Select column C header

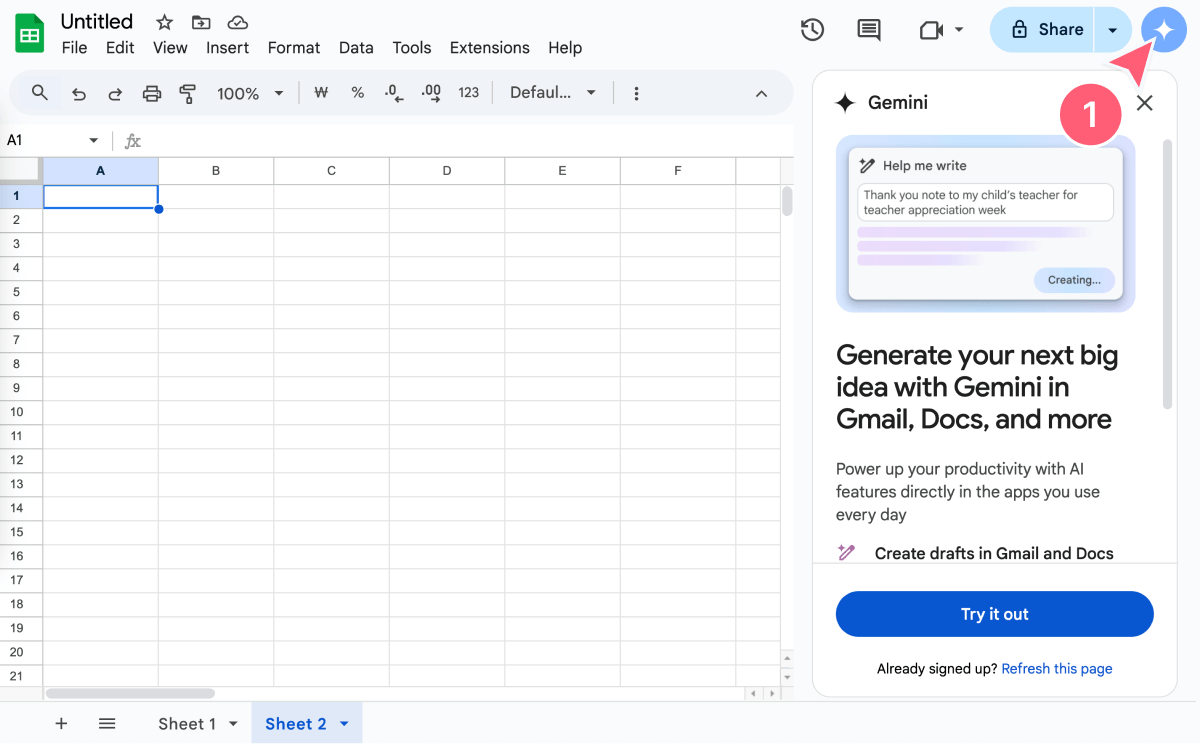click(331, 171)
